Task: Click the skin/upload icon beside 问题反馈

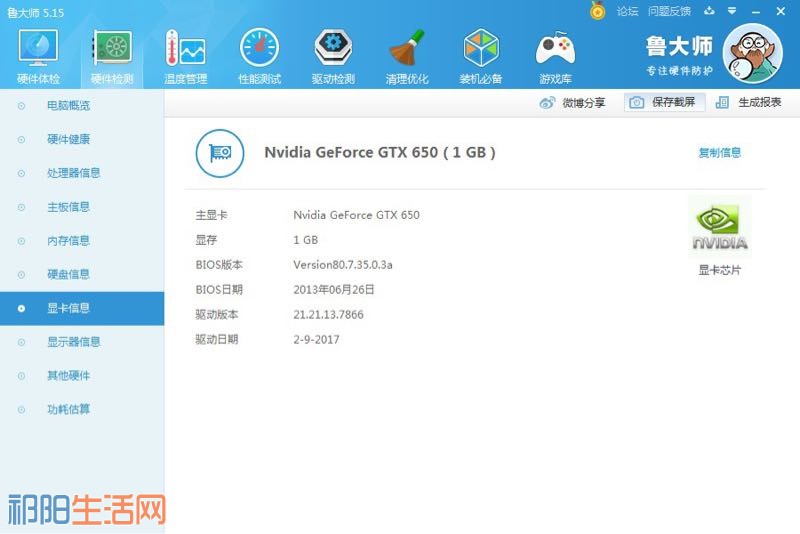Action: 709,11
